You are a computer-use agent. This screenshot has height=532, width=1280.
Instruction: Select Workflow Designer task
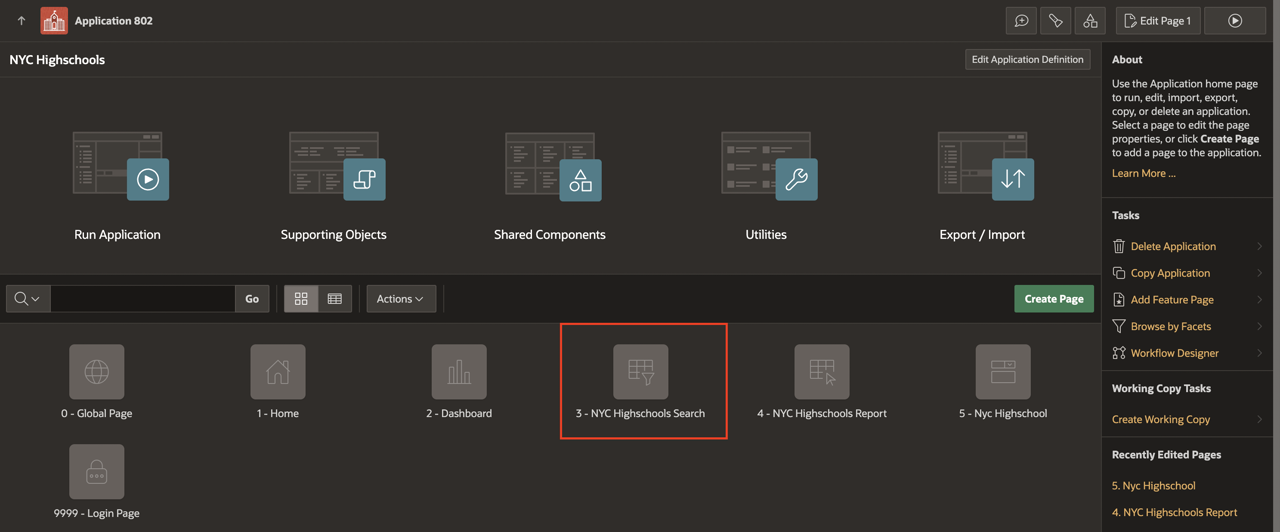point(1174,353)
